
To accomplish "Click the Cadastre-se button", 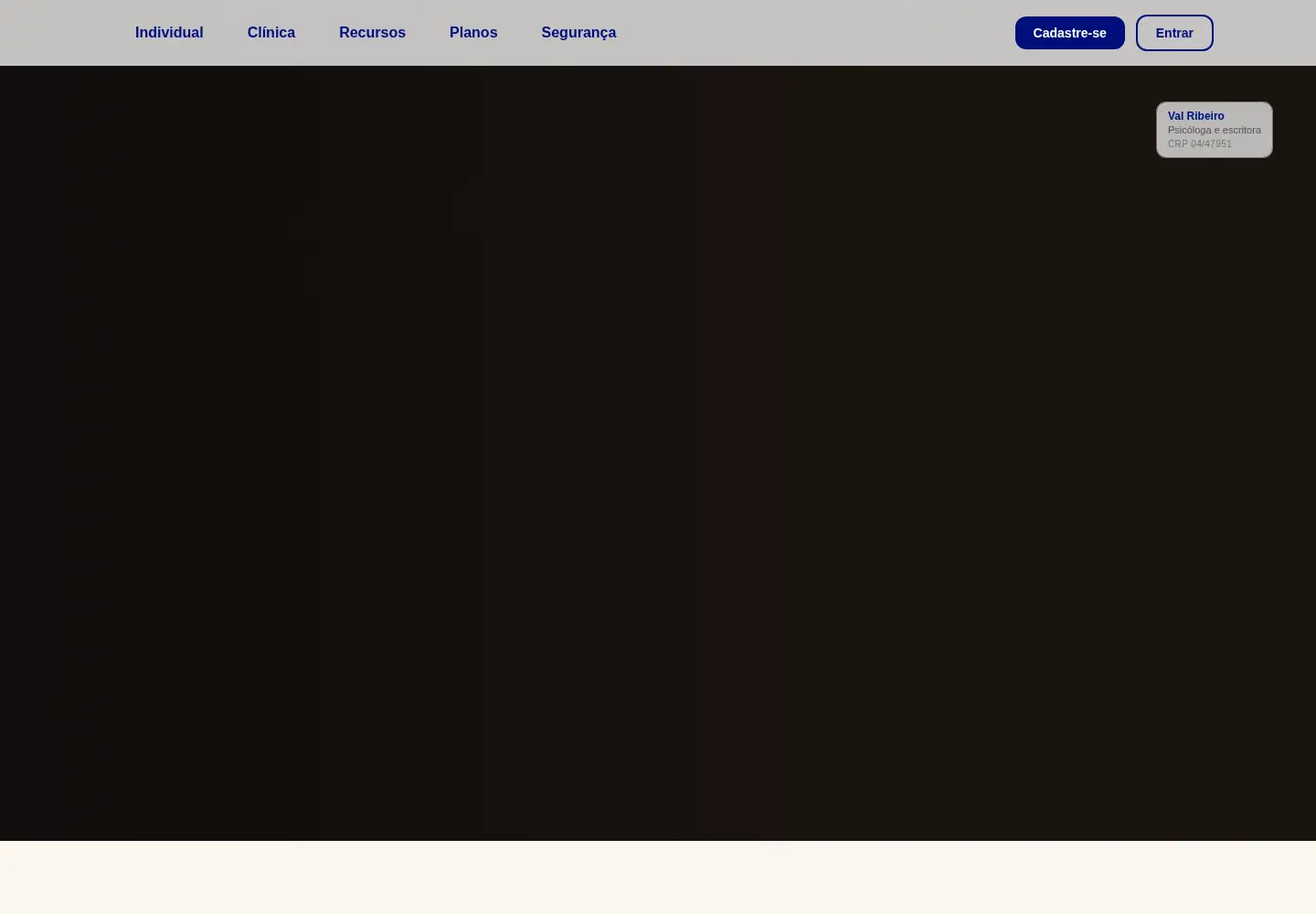I will (1069, 33).
